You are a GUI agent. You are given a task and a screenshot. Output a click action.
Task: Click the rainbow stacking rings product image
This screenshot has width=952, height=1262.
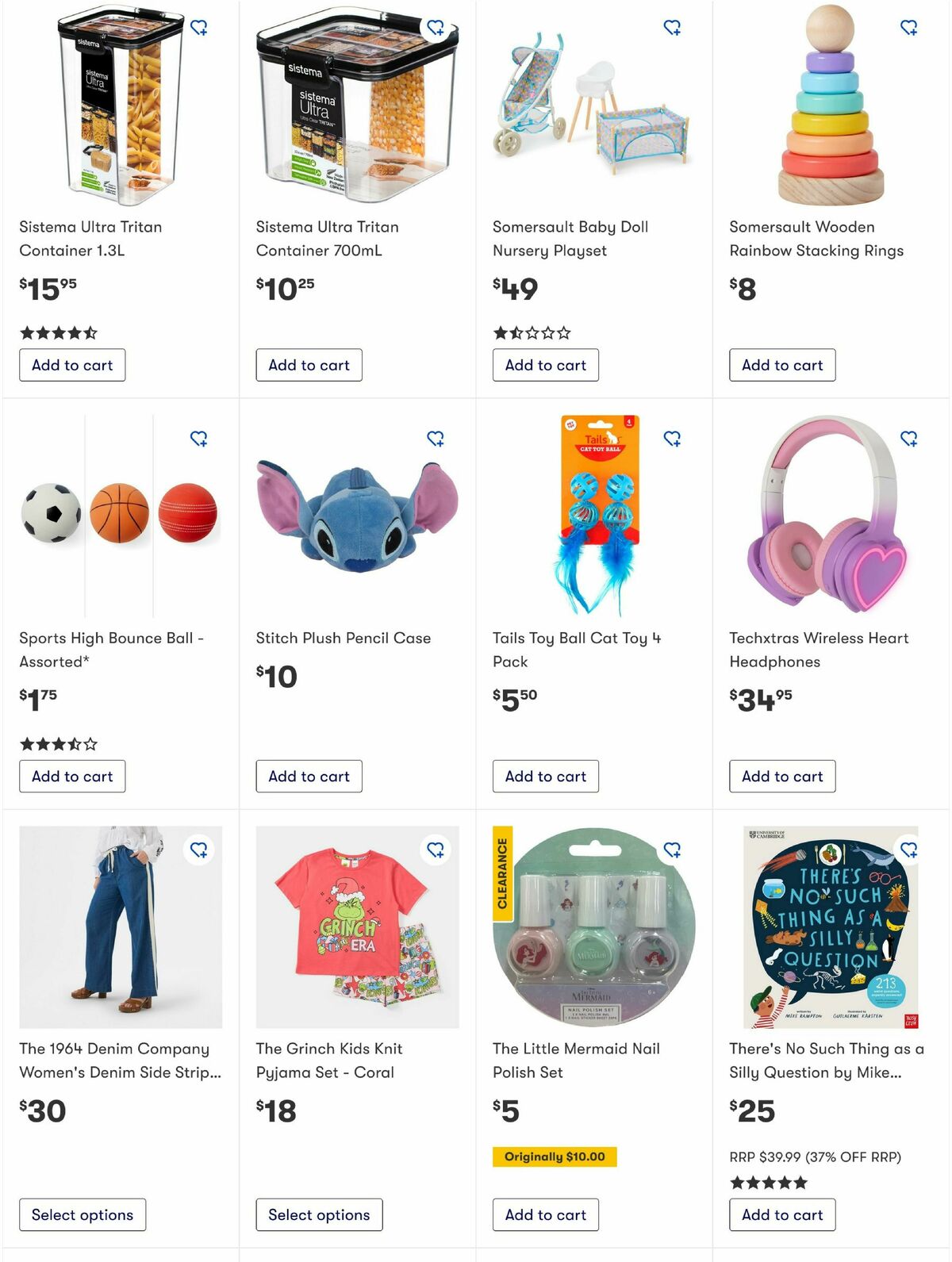[x=830, y=103]
